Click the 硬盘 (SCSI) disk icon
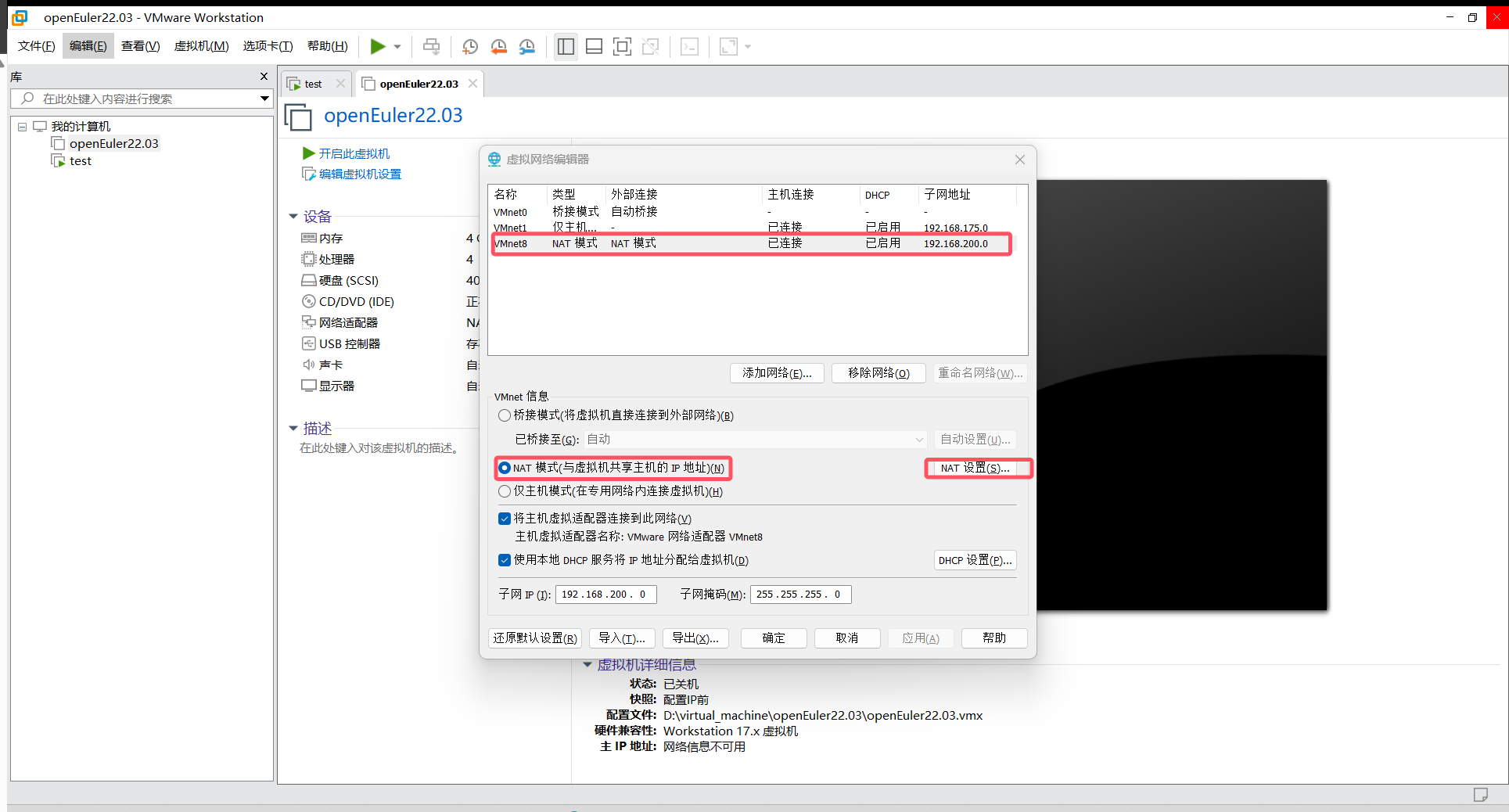Viewport: 1509px width, 812px height. (x=308, y=280)
